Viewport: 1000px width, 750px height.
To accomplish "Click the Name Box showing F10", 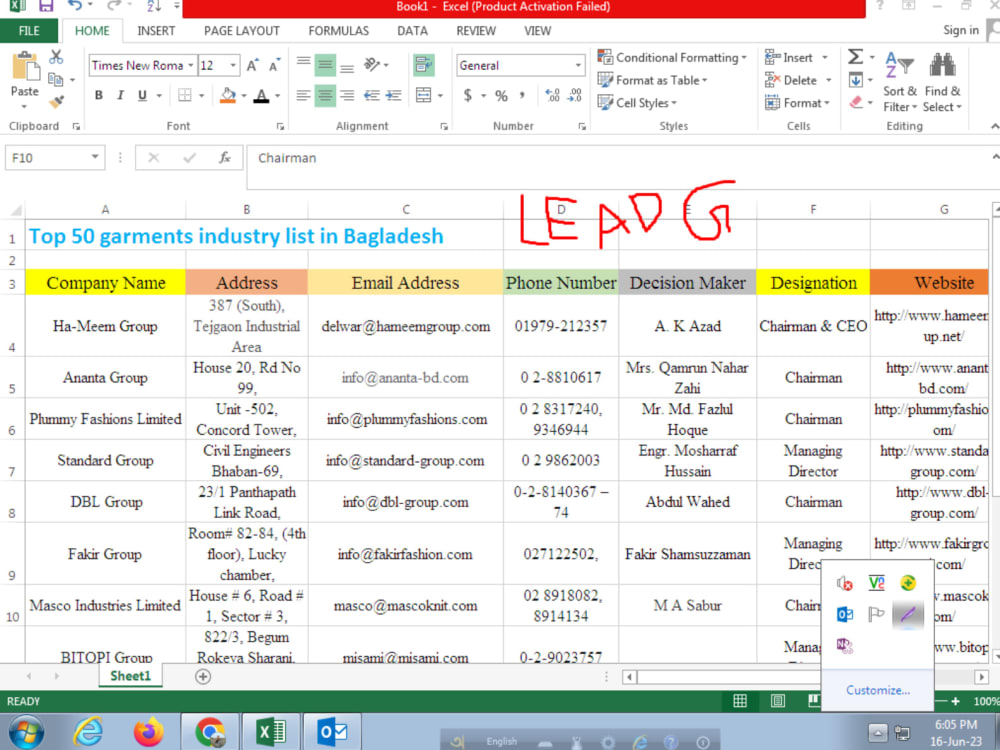I will [54, 158].
